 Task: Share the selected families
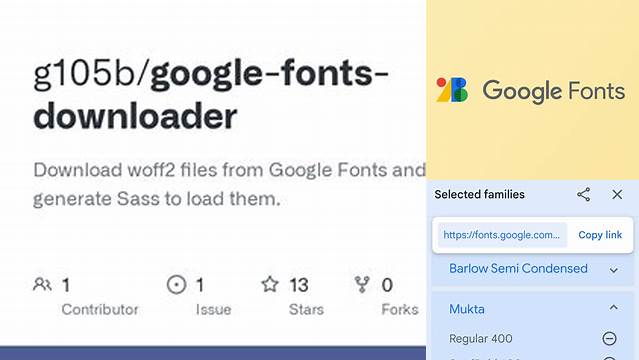click(x=584, y=194)
